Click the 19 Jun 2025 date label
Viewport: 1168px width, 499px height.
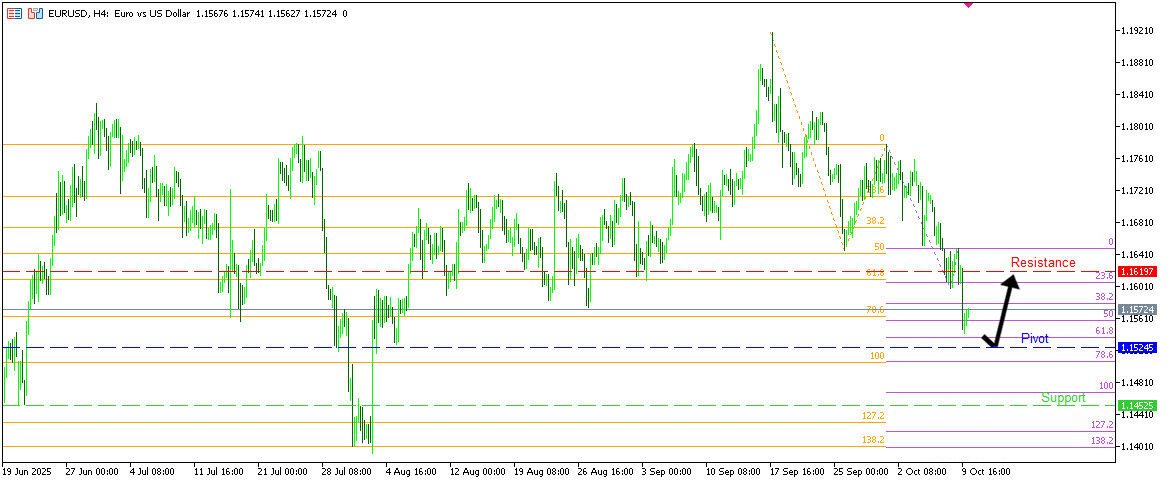pyautogui.click(x=27, y=469)
